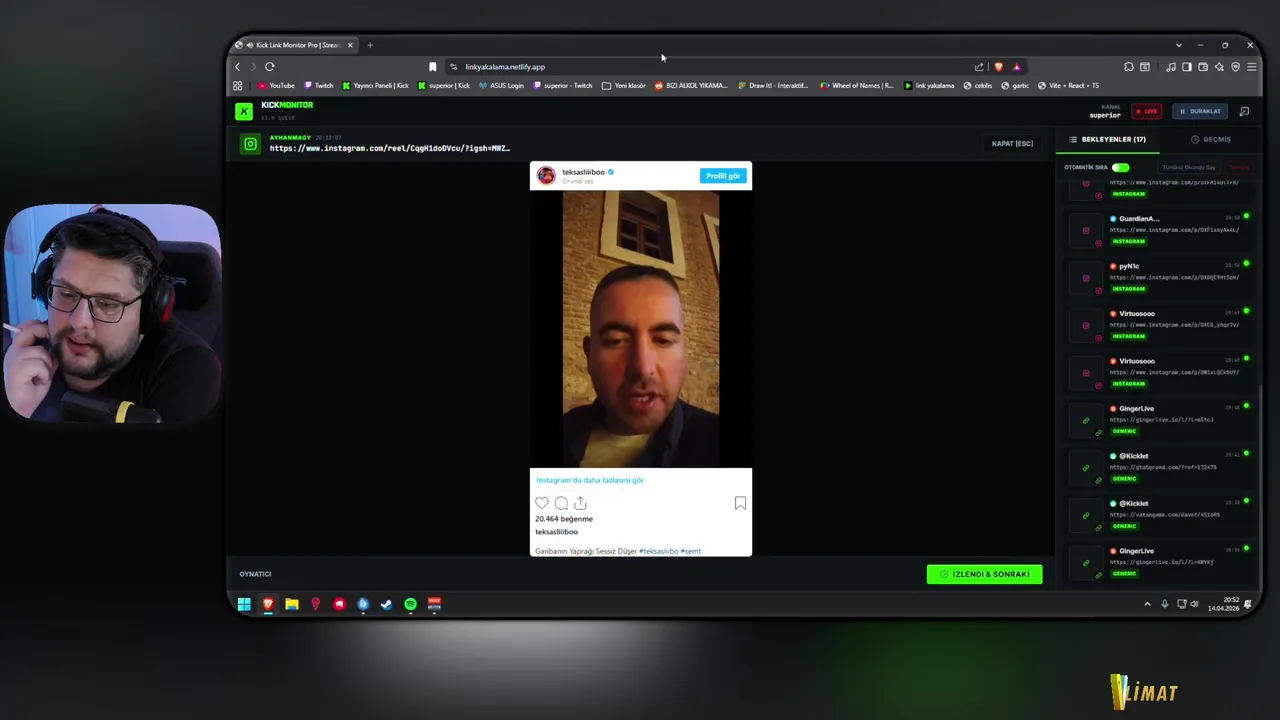Select the pyN1c queue item
This screenshot has height=720, width=1280.
click(x=1159, y=278)
